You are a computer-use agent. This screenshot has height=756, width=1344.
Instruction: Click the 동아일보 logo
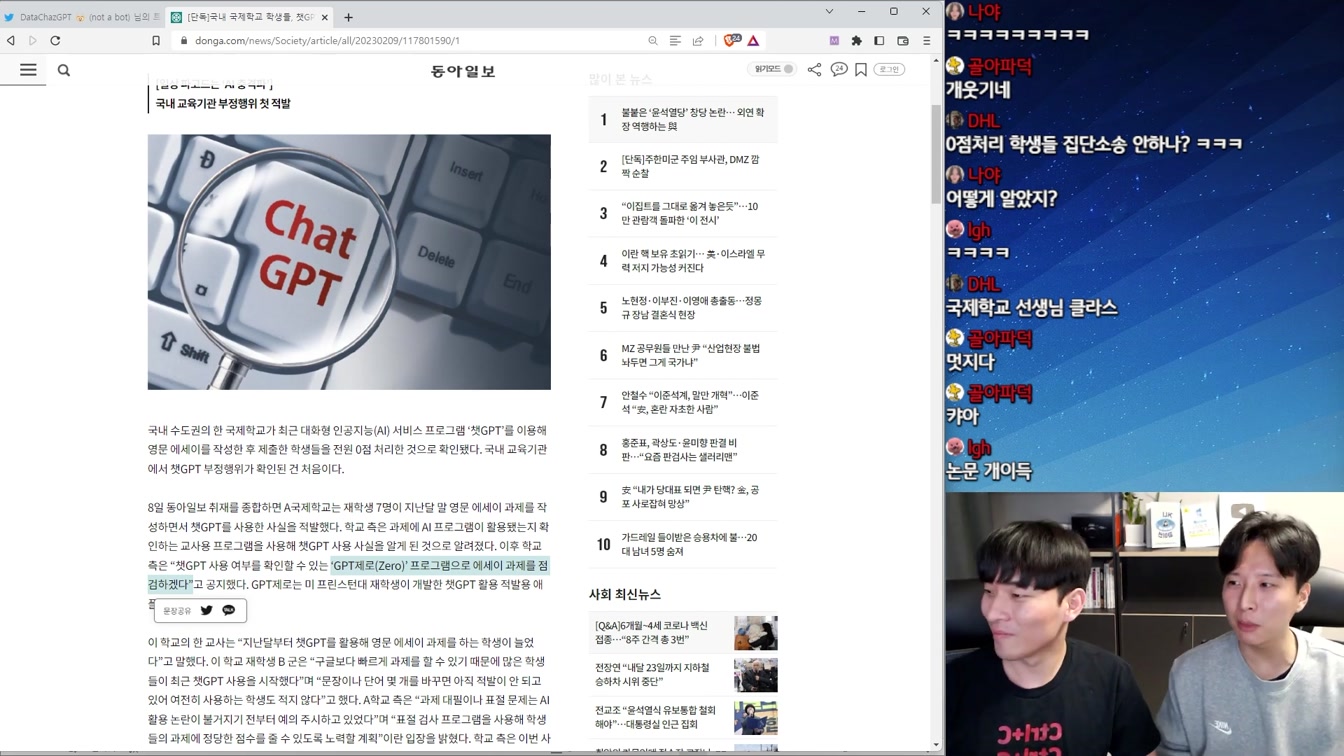(463, 71)
